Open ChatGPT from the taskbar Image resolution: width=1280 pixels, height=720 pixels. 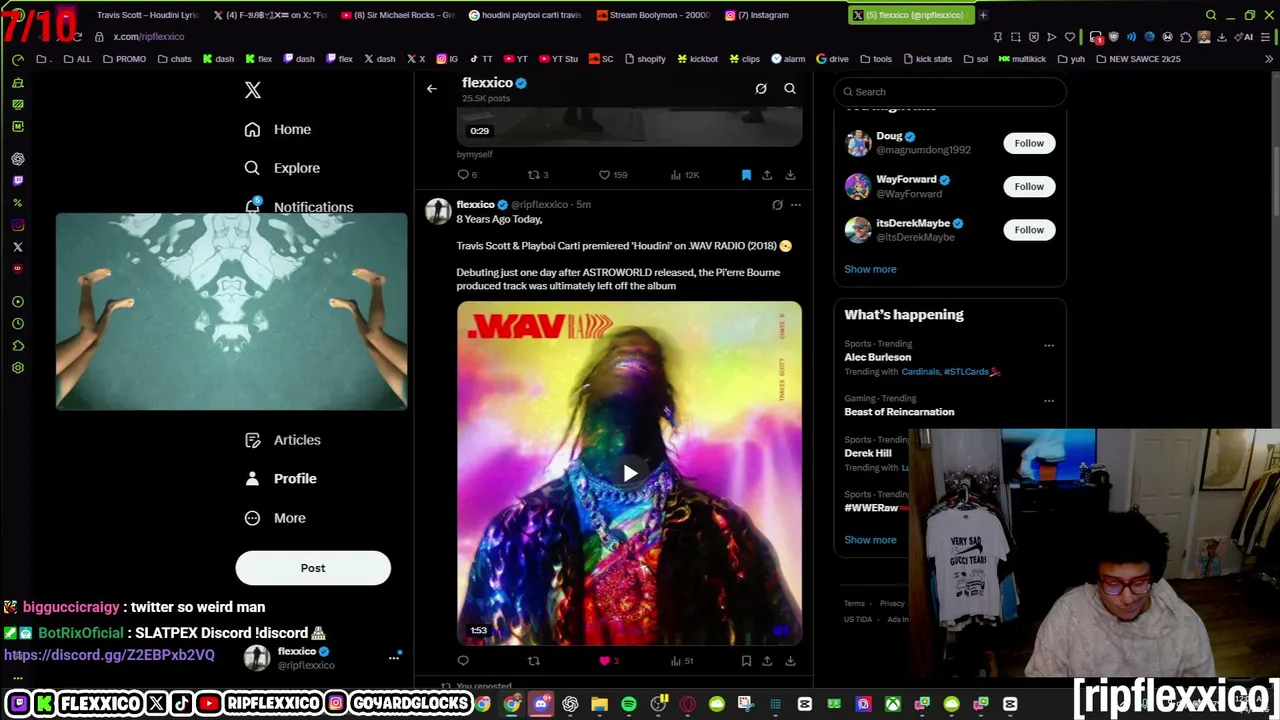[x=570, y=705]
